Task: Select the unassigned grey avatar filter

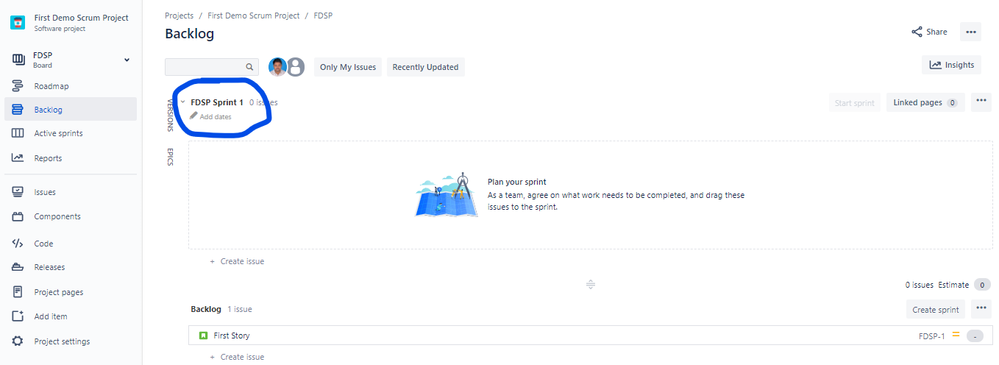Action: (295, 67)
